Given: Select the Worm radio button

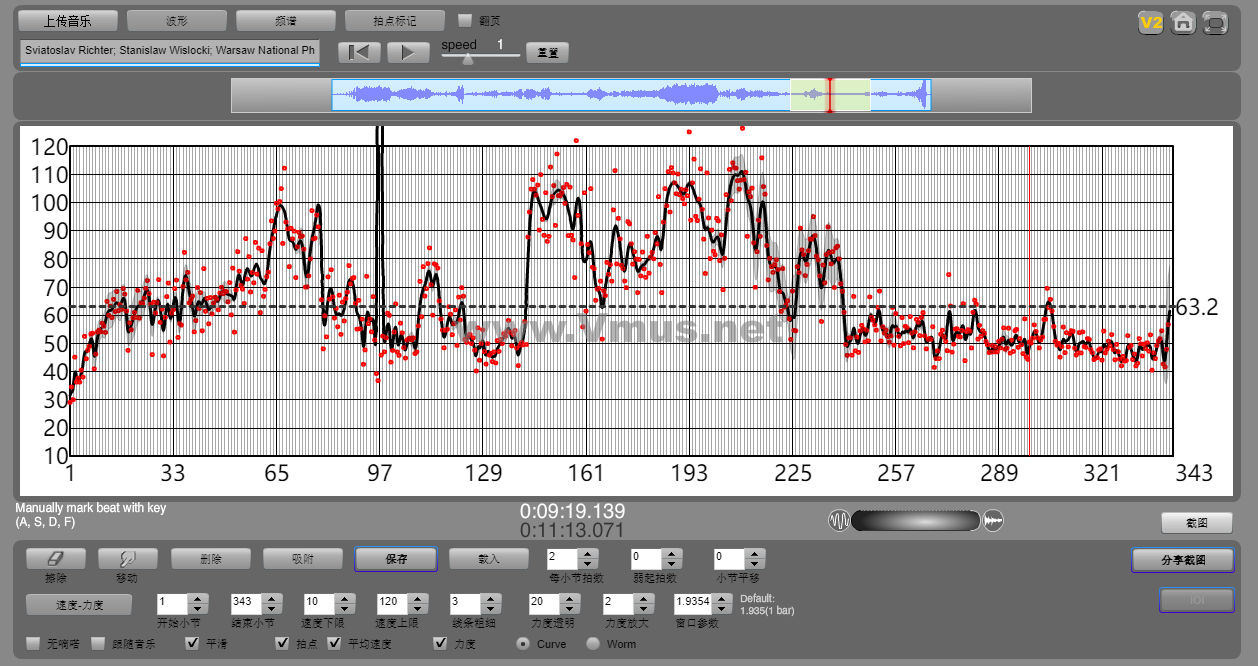Looking at the screenshot, I should click(593, 644).
